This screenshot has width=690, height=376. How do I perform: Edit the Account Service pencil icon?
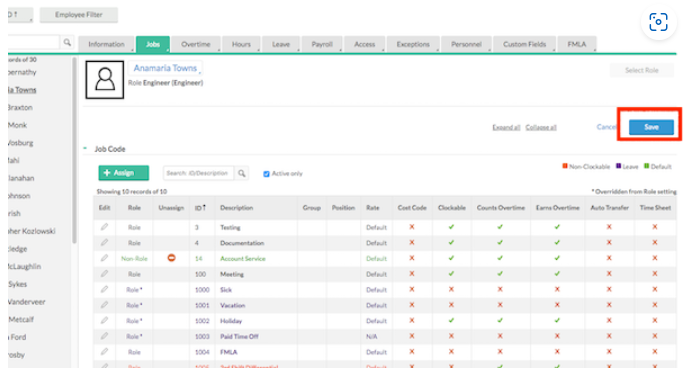tap(104, 258)
